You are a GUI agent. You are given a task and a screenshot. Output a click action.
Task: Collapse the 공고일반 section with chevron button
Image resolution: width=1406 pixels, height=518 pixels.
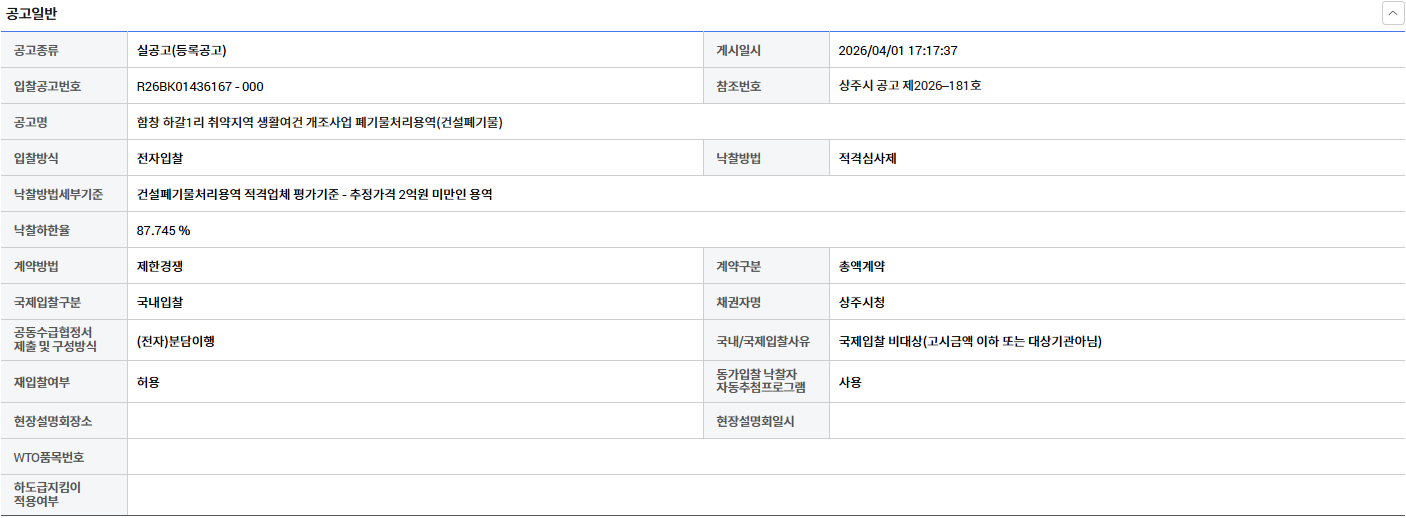(x=1392, y=13)
